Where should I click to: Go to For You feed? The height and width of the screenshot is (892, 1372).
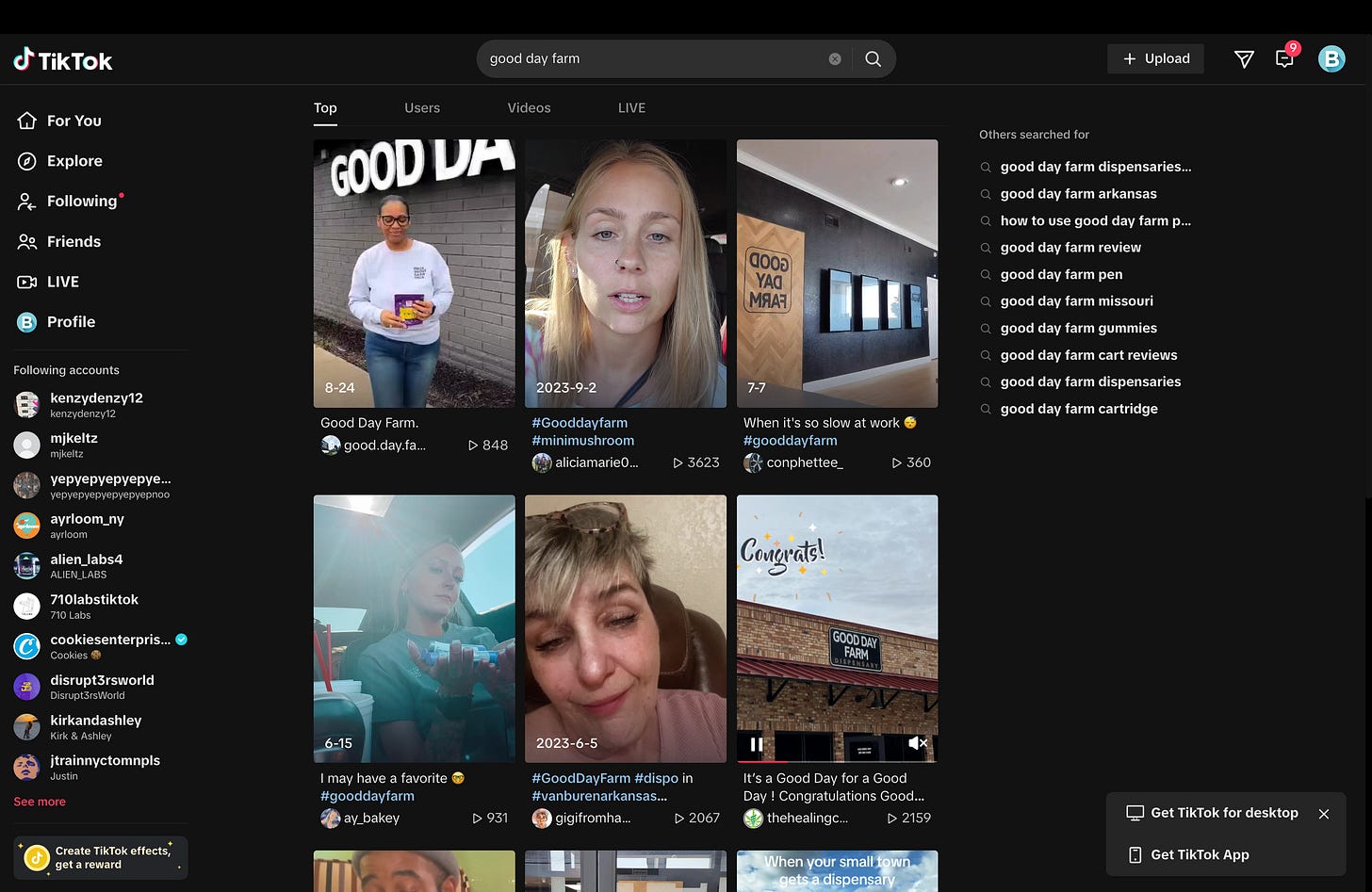click(59, 121)
